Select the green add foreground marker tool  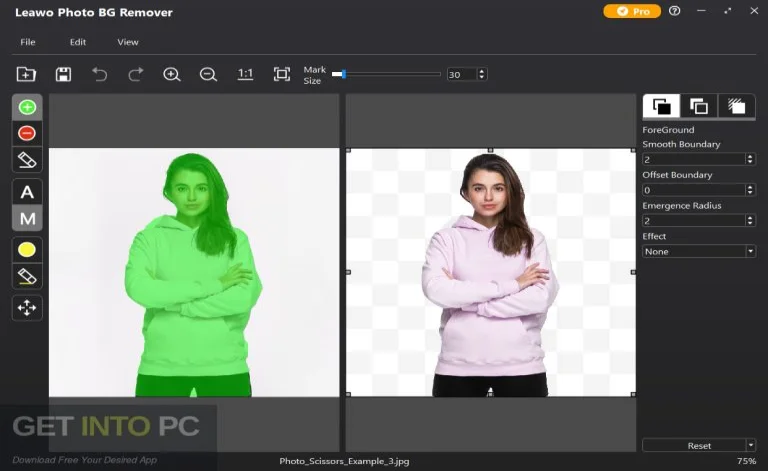[x=27, y=107]
